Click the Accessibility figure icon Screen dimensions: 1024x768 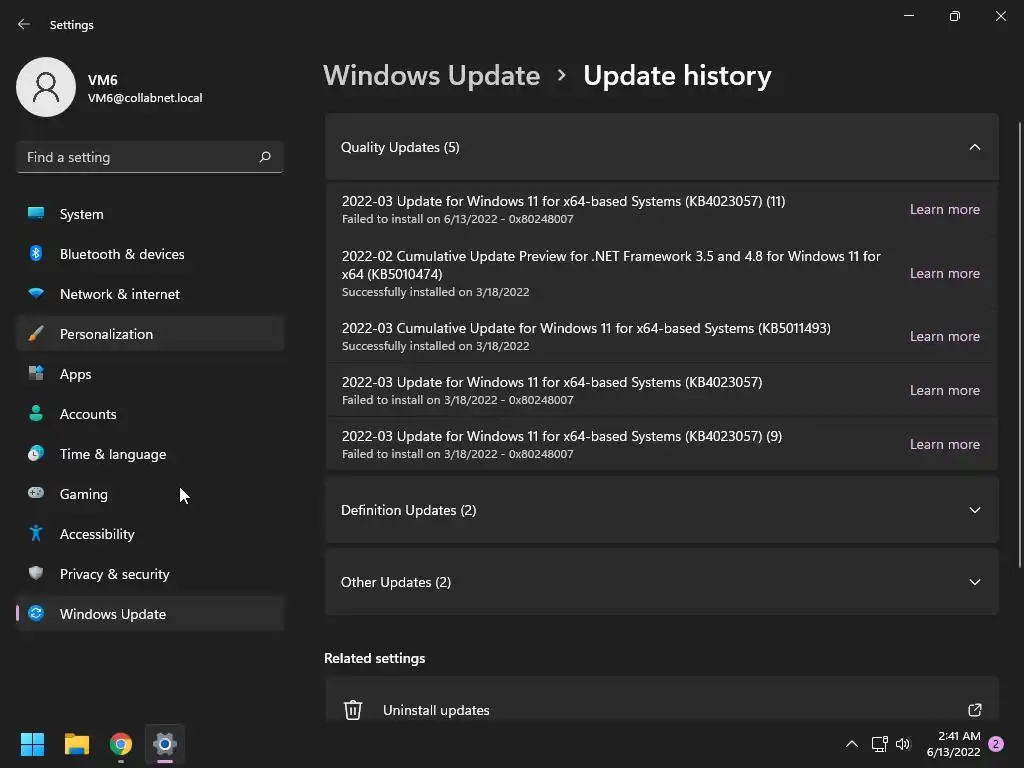(x=36, y=534)
